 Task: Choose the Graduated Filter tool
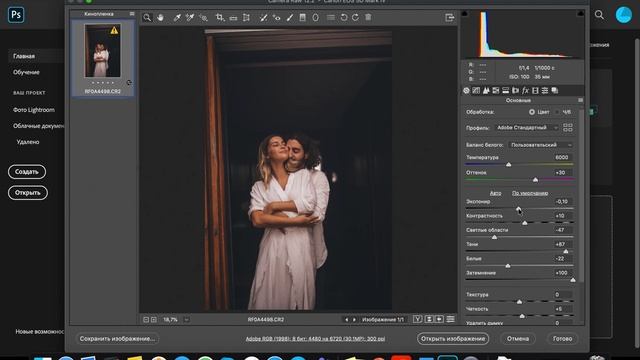302,18
